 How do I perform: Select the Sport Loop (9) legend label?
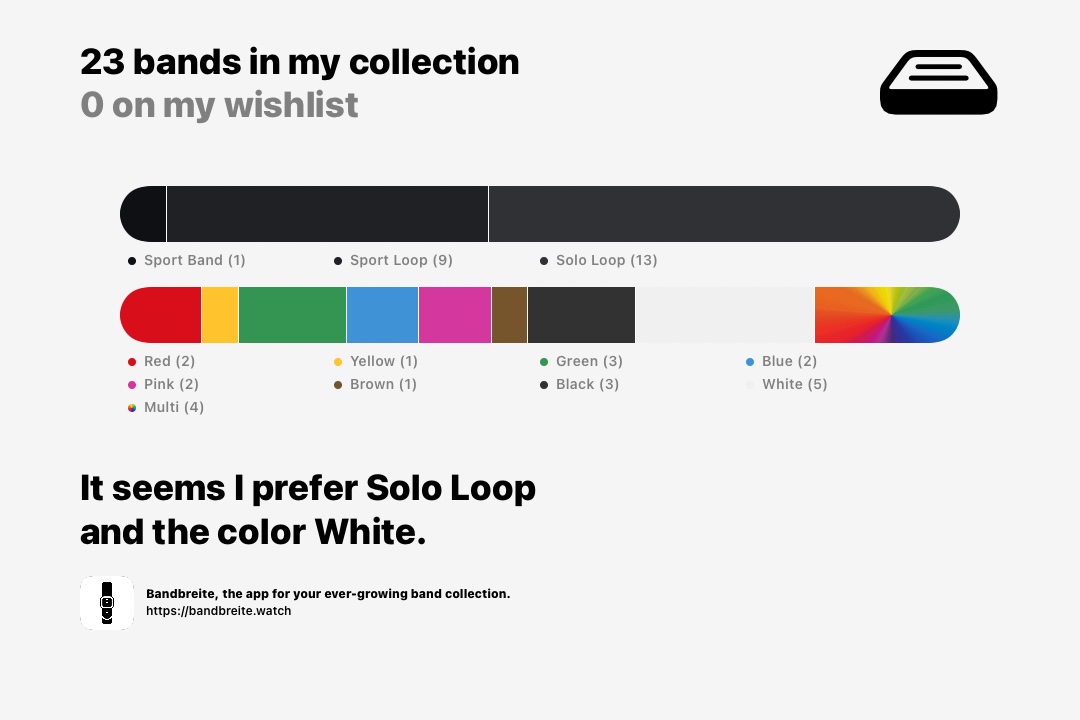tap(401, 260)
